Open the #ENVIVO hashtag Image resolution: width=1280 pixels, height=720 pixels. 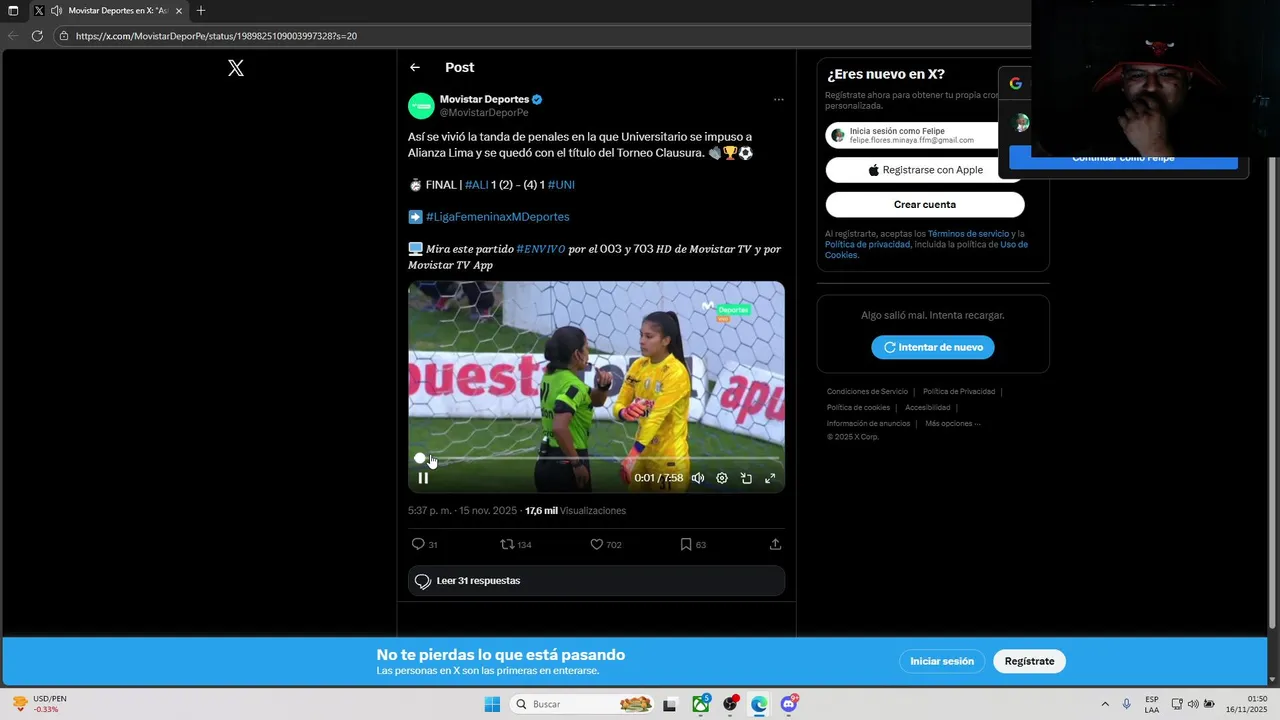coord(540,249)
